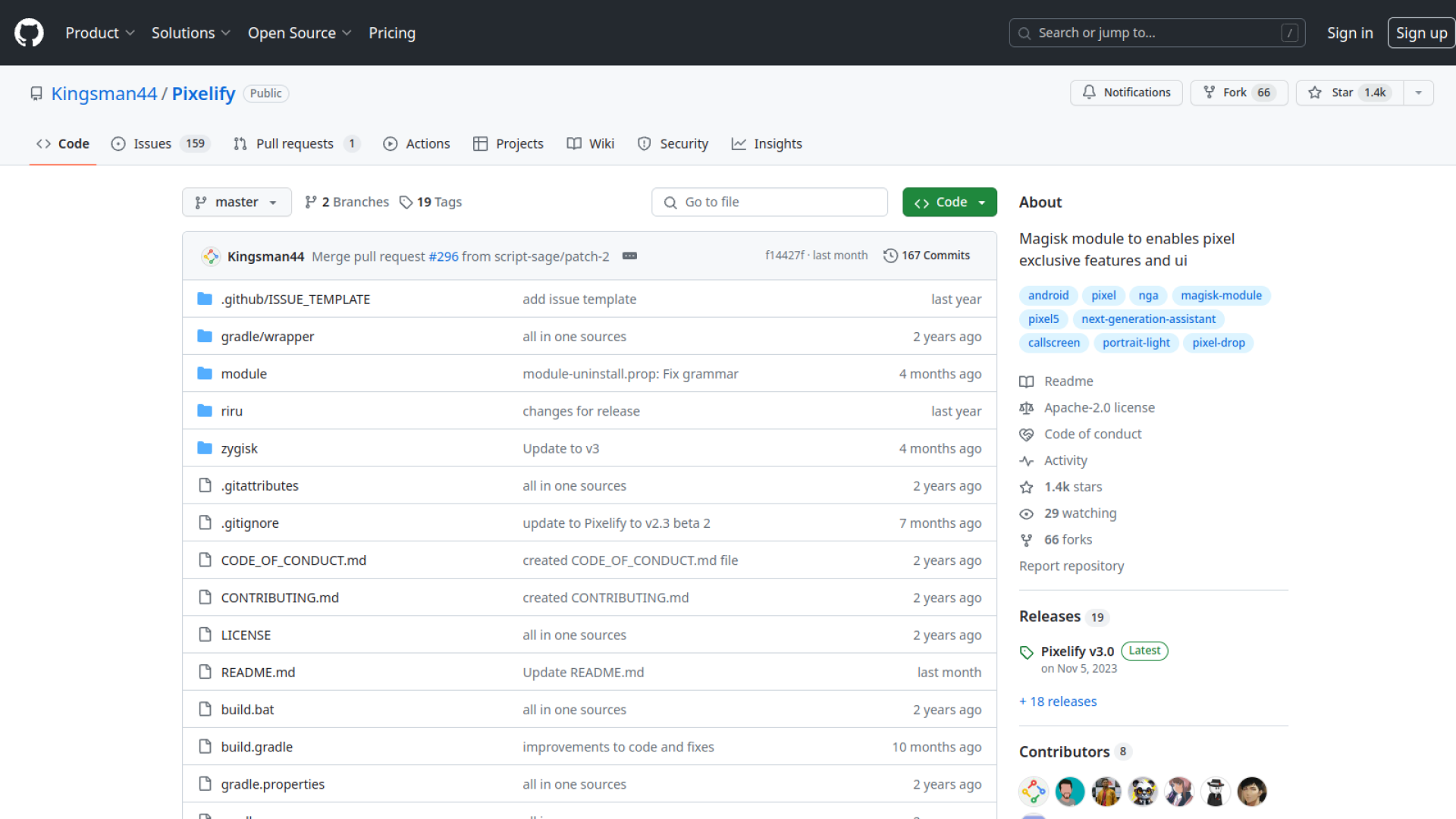Viewport: 1456px width, 819px height.
Task: Expand the Product menu
Action: click(99, 33)
